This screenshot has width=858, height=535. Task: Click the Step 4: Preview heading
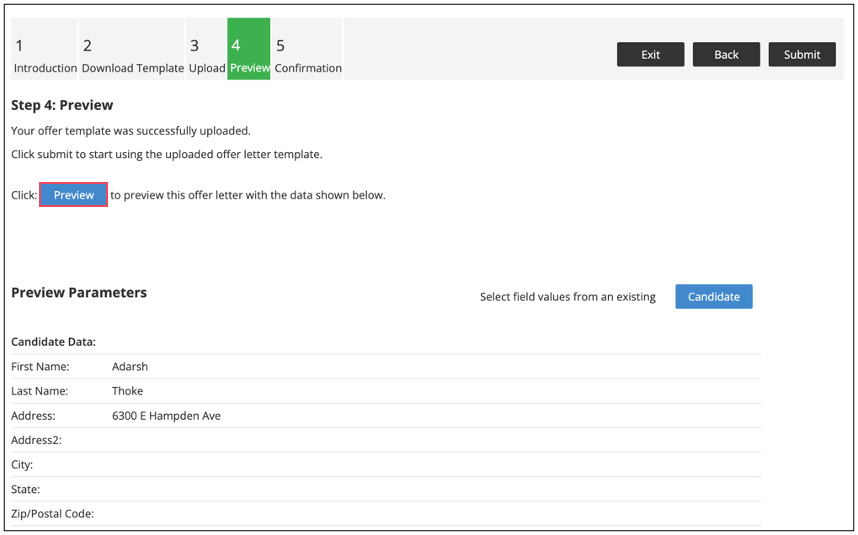(x=62, y=105)
